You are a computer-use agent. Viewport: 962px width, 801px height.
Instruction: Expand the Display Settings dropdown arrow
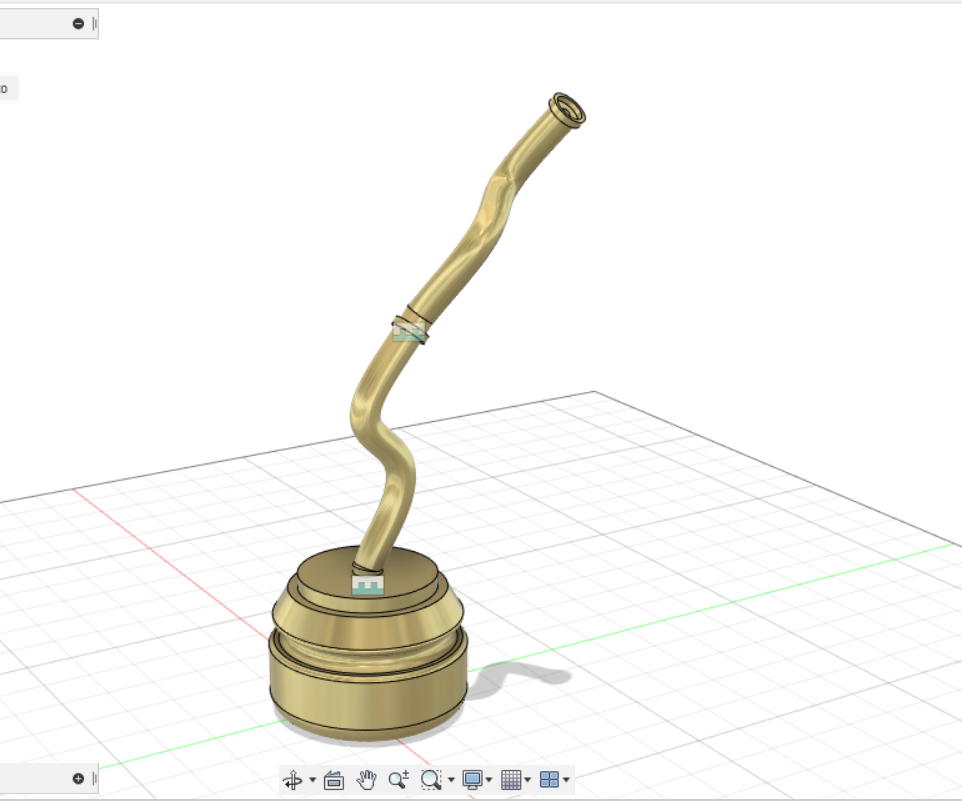point(489,780)
